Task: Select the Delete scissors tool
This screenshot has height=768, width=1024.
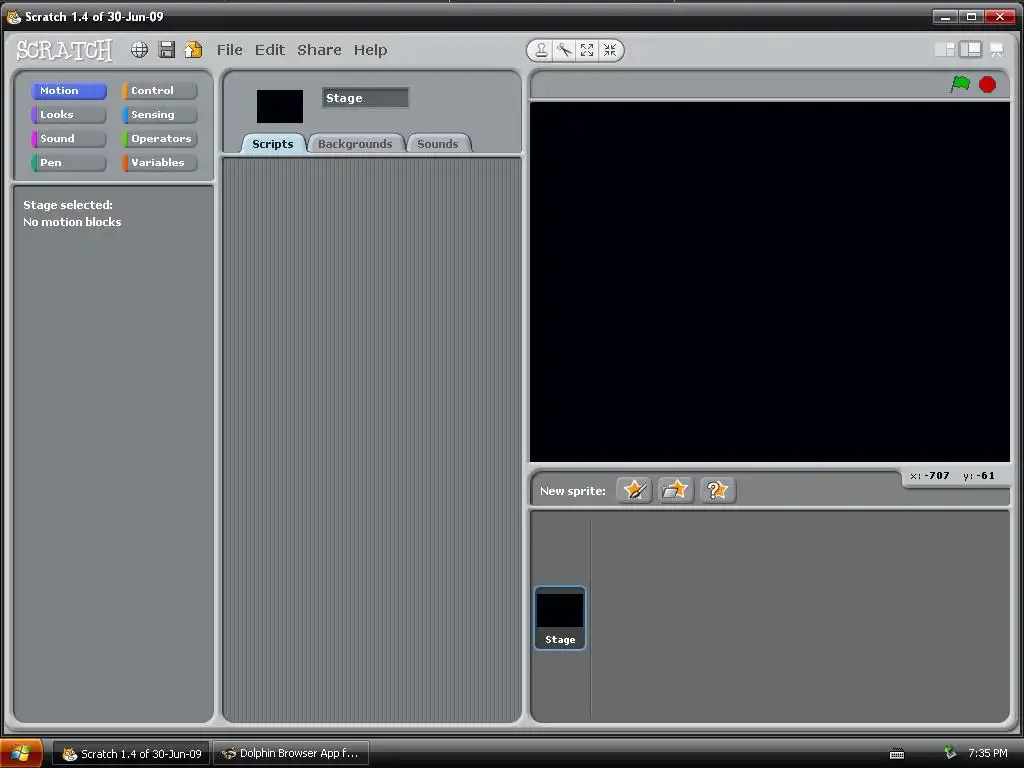Action: pos(564,50)
